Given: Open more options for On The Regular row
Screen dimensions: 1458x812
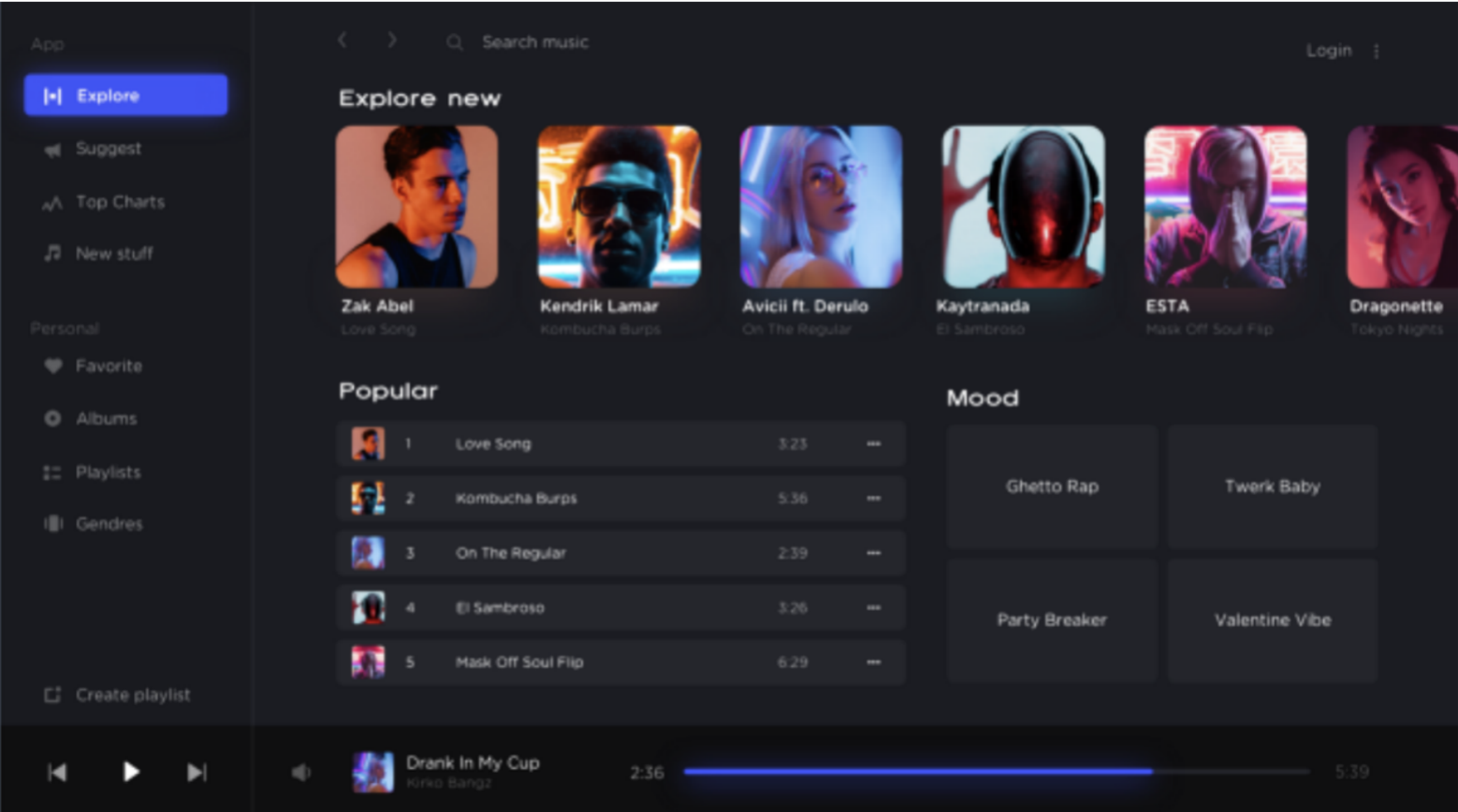Looking at the screenshot, I should [873, 553].
